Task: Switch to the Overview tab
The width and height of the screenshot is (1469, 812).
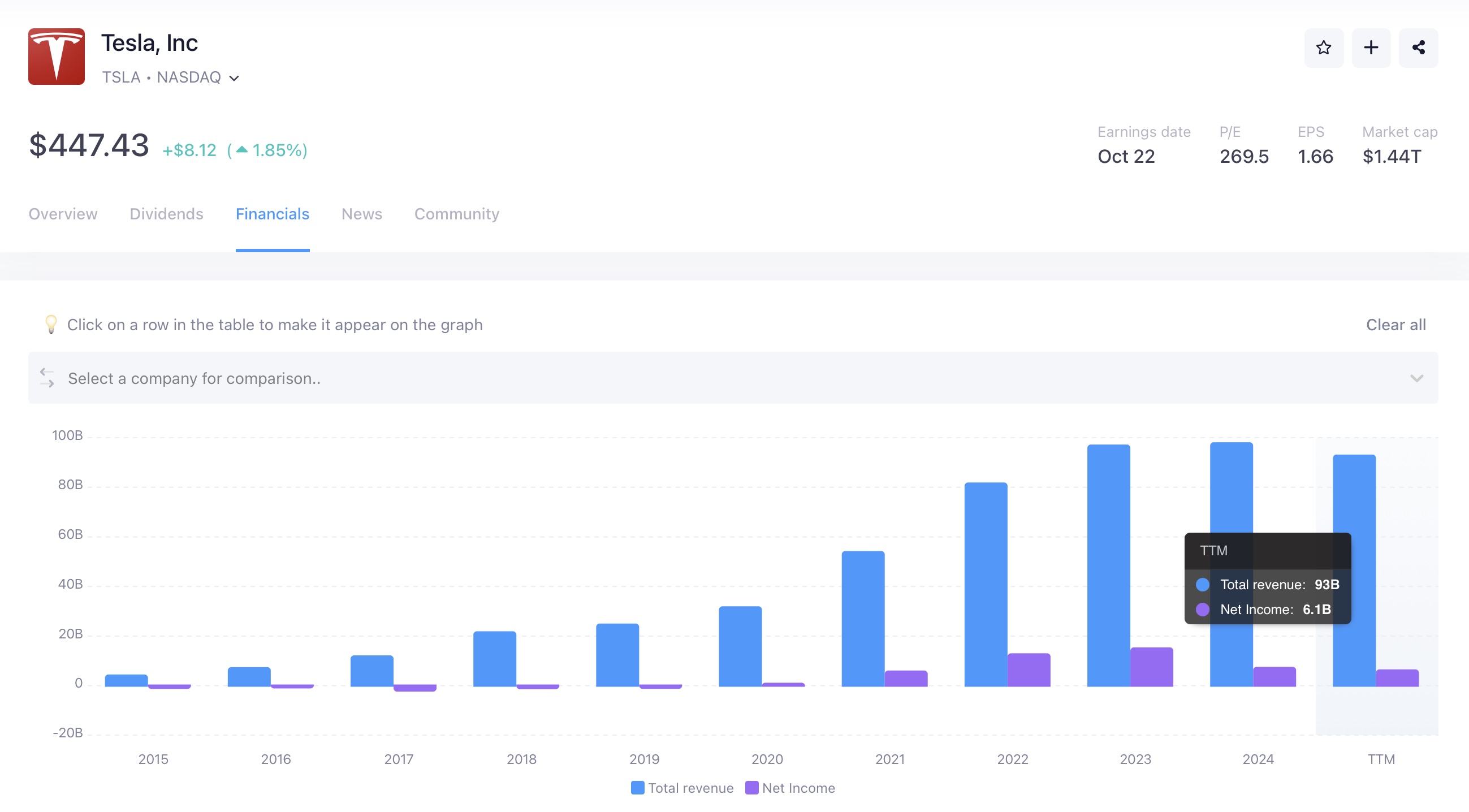Action: pos(63,214)
